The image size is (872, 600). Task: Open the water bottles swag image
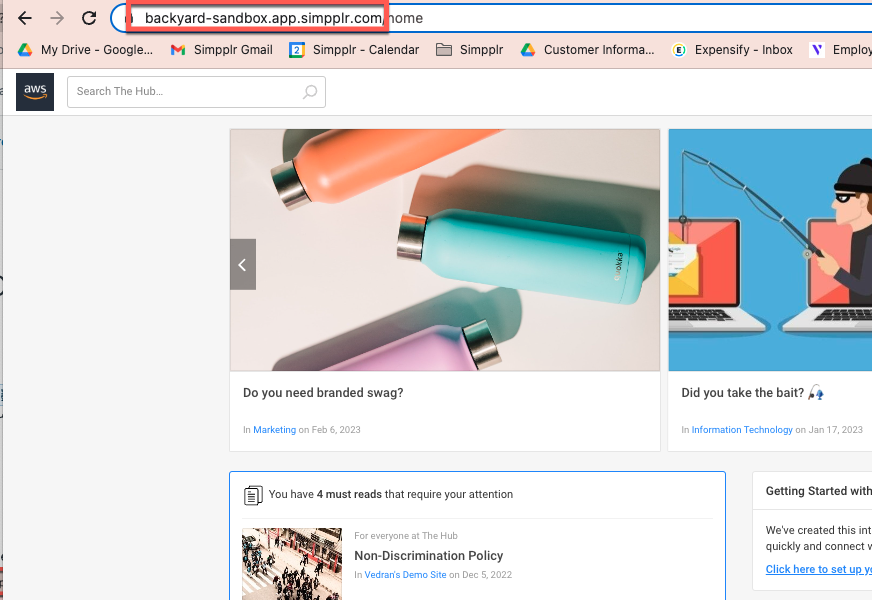(445, 250)
